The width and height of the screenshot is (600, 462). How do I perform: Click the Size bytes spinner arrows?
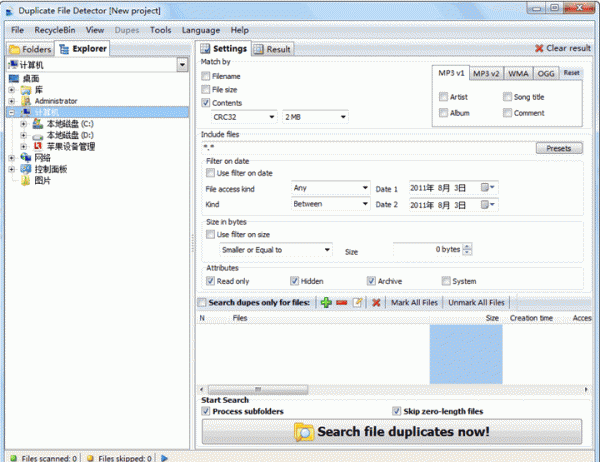[467, 249]
